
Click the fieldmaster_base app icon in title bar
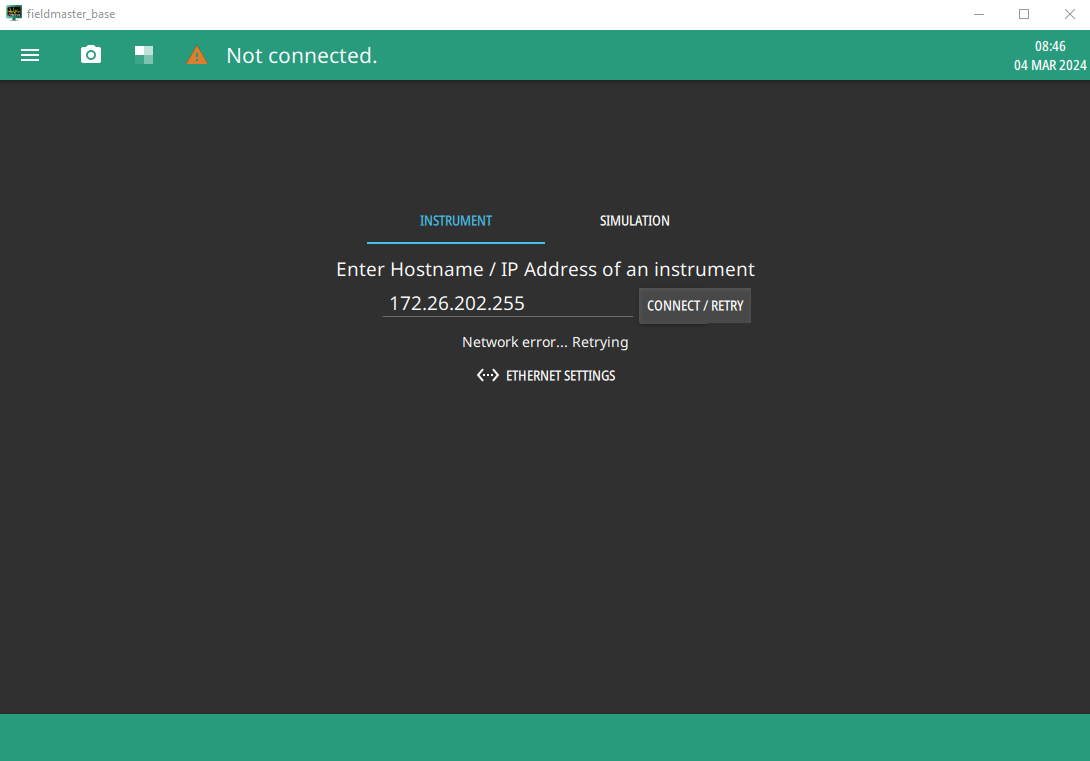[14, 14]
